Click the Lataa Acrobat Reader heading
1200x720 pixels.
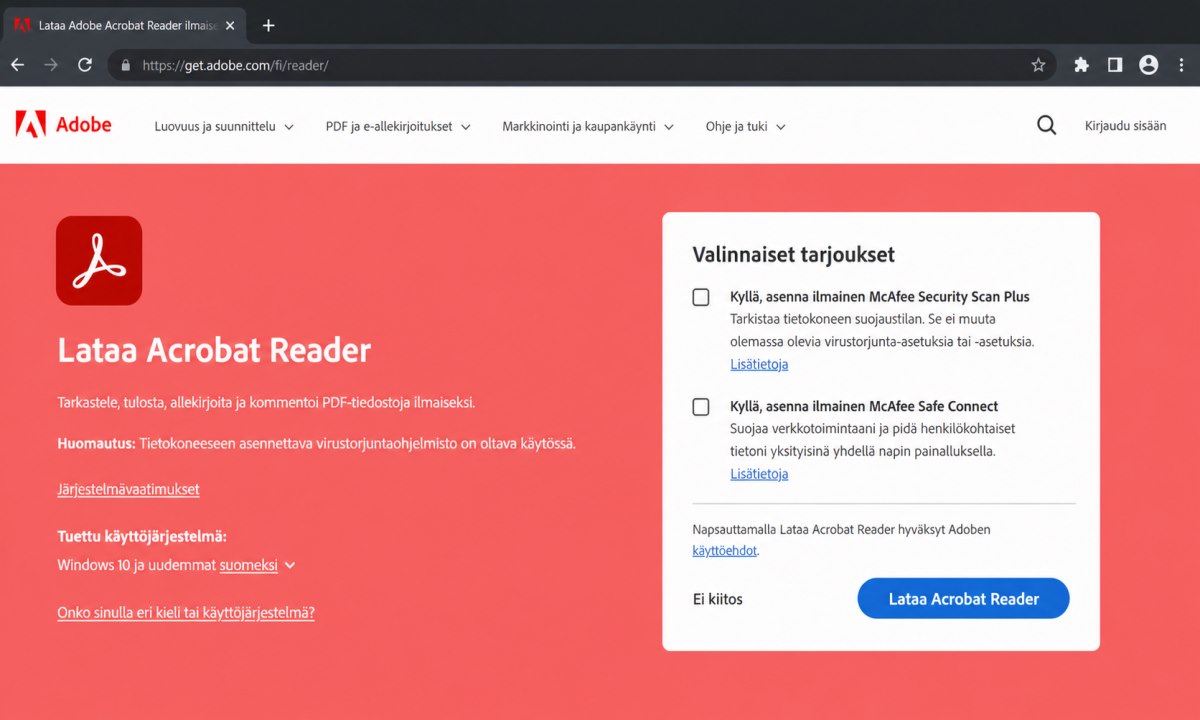(x=214, y=350)
